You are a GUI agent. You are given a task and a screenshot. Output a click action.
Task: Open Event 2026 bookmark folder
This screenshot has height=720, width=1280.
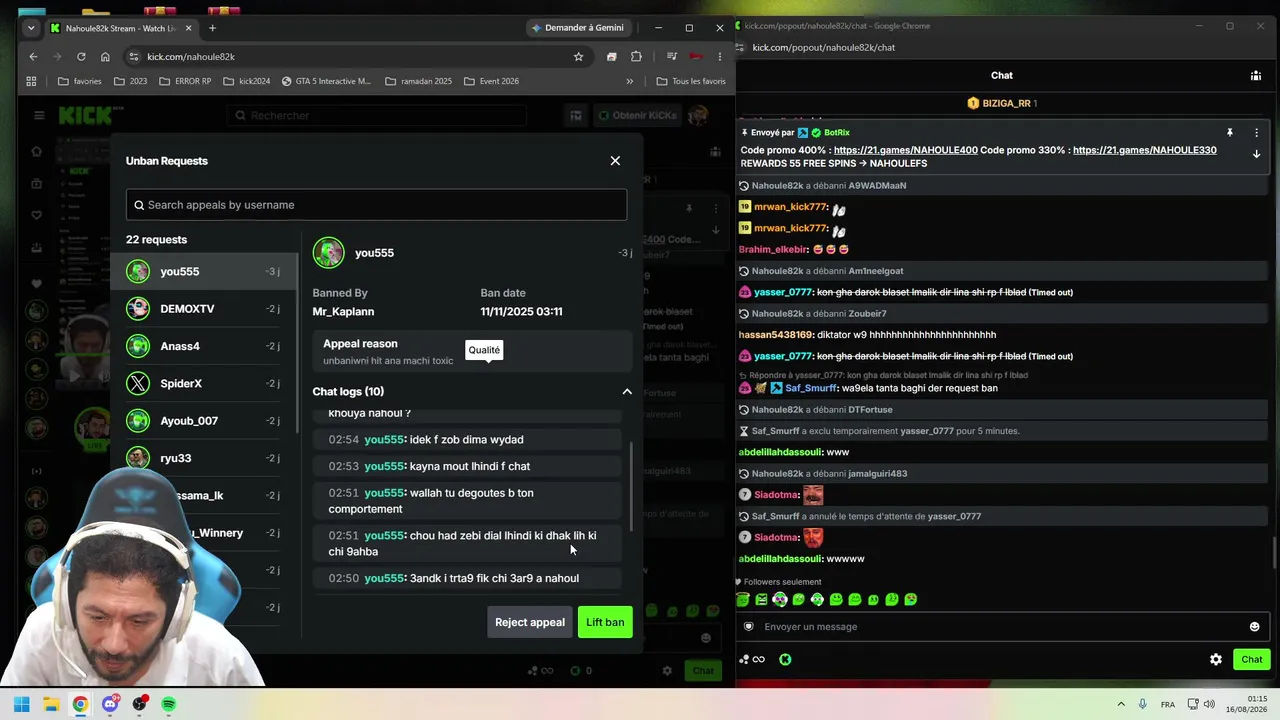click(491, 81)
